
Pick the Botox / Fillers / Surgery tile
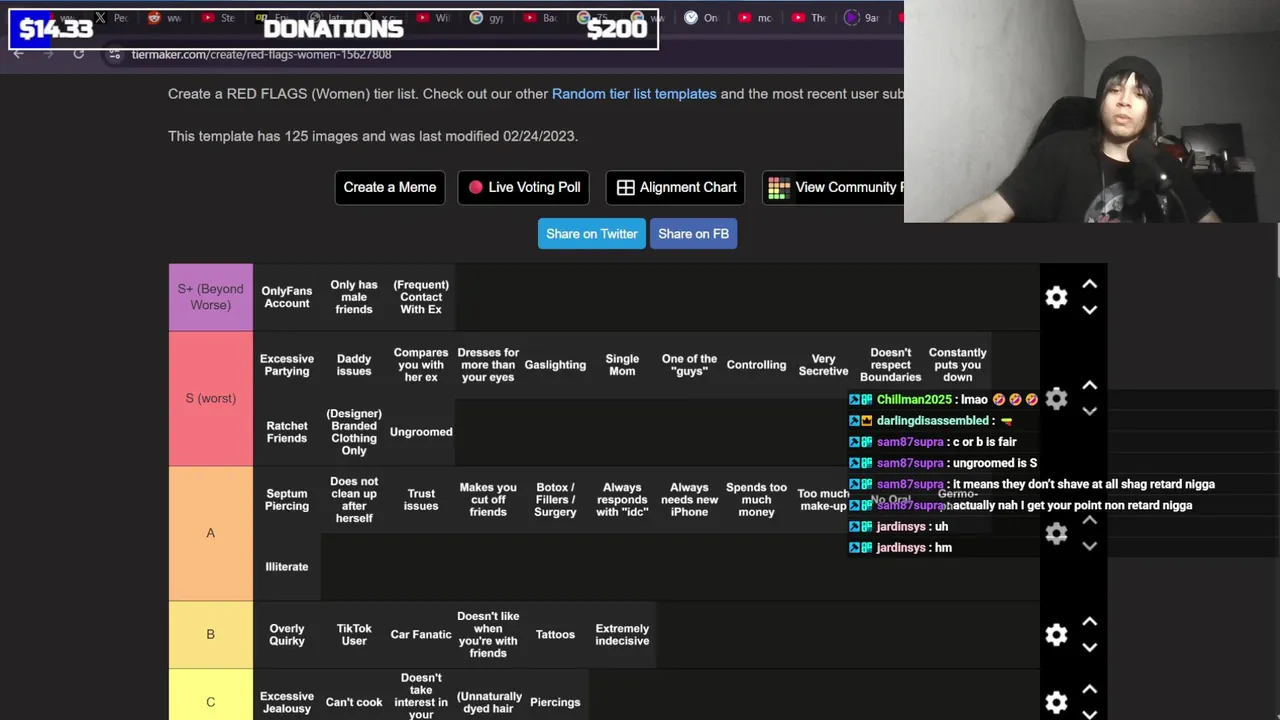point(555,500)
